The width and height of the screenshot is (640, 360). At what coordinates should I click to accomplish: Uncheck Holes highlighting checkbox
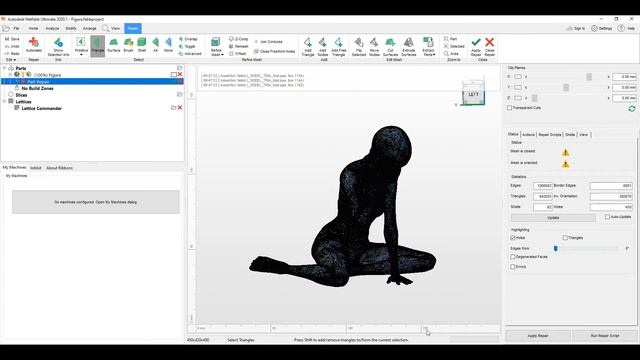coord(513,238)
